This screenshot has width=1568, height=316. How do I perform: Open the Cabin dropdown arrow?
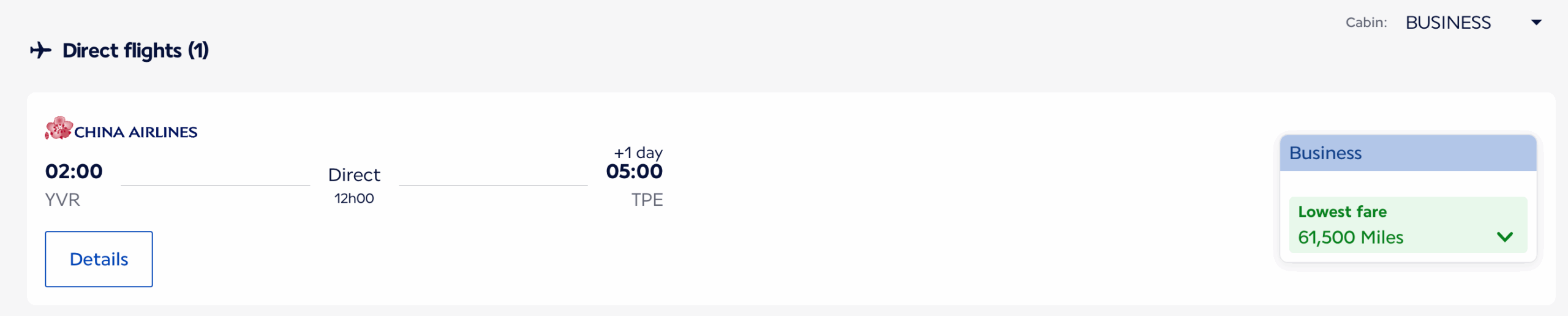[x=1536, y=23]
